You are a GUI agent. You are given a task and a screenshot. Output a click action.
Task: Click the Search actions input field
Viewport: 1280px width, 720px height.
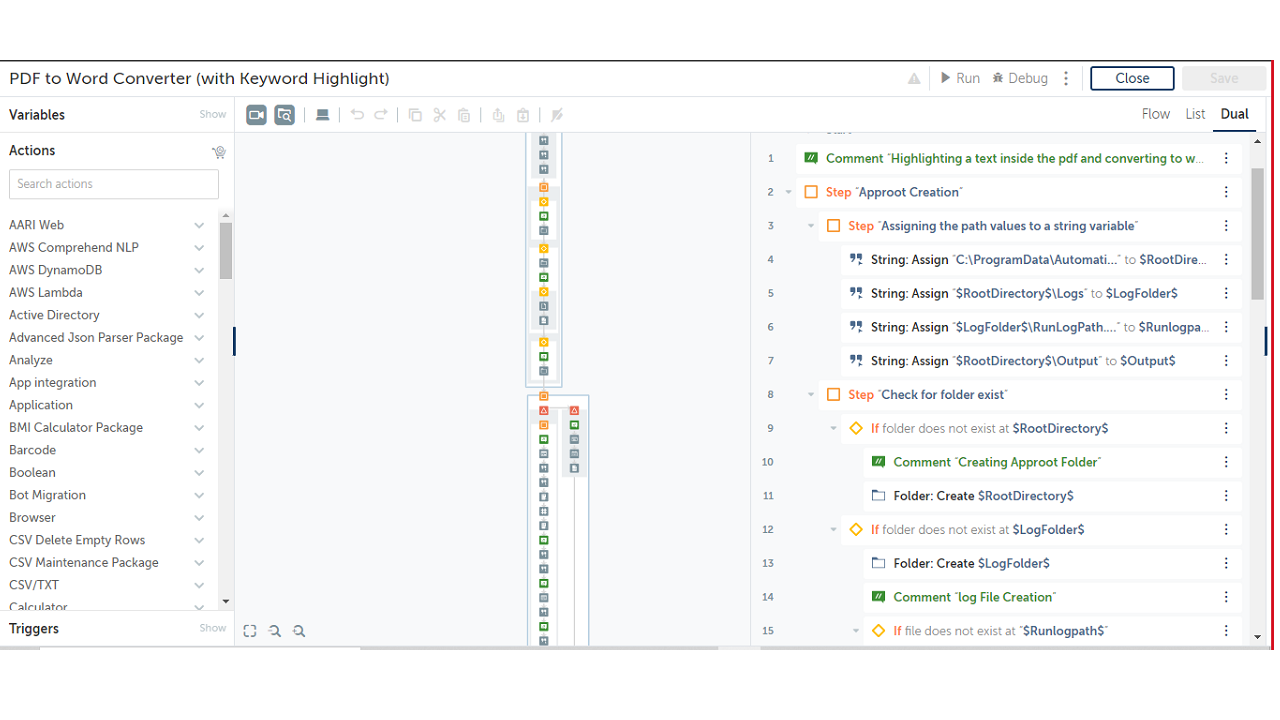point(114,184)
